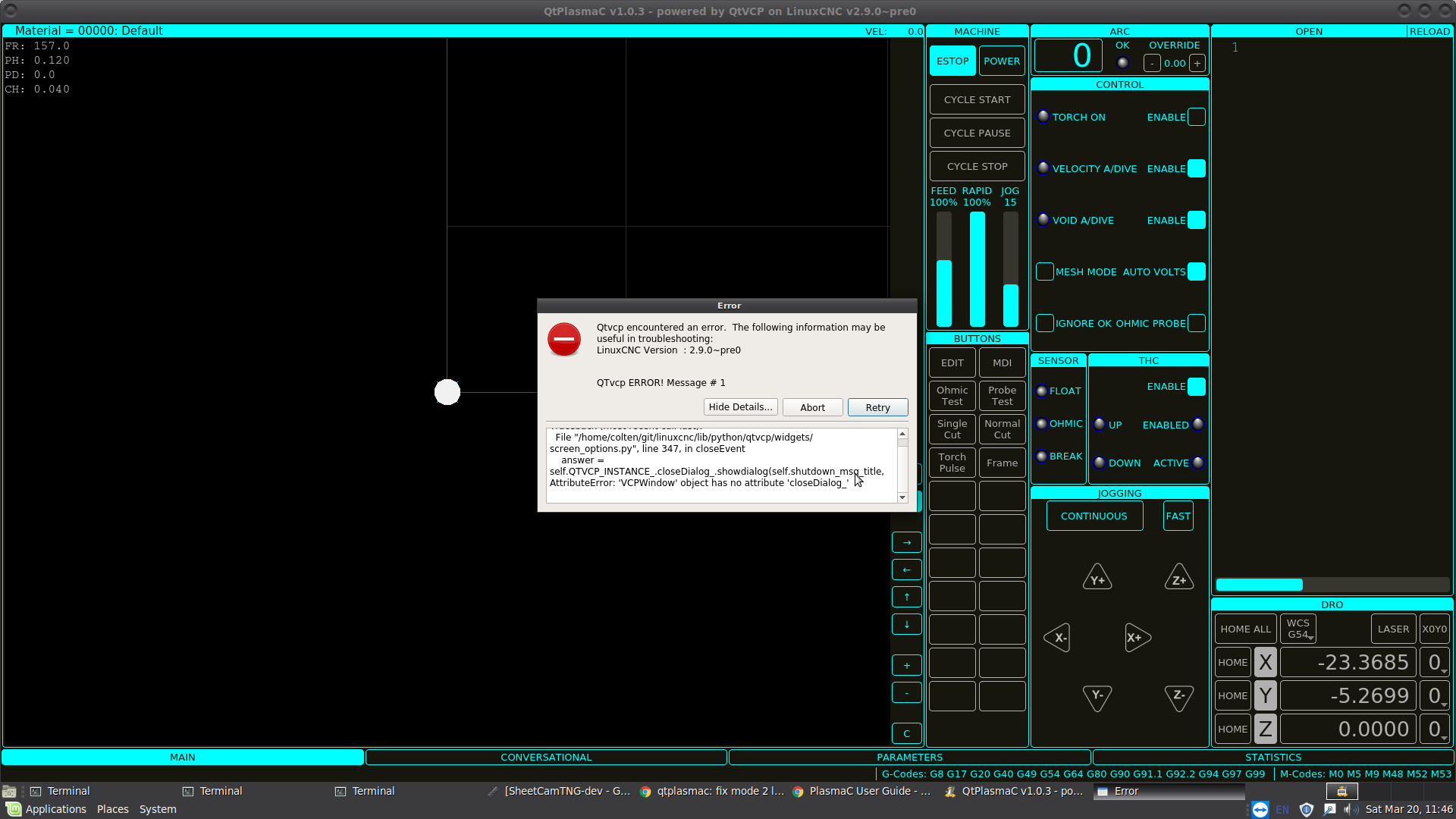Toggle Torch On enable checkbox
The width and height of the screenshot is (1456, 819).
[1197, 117]
